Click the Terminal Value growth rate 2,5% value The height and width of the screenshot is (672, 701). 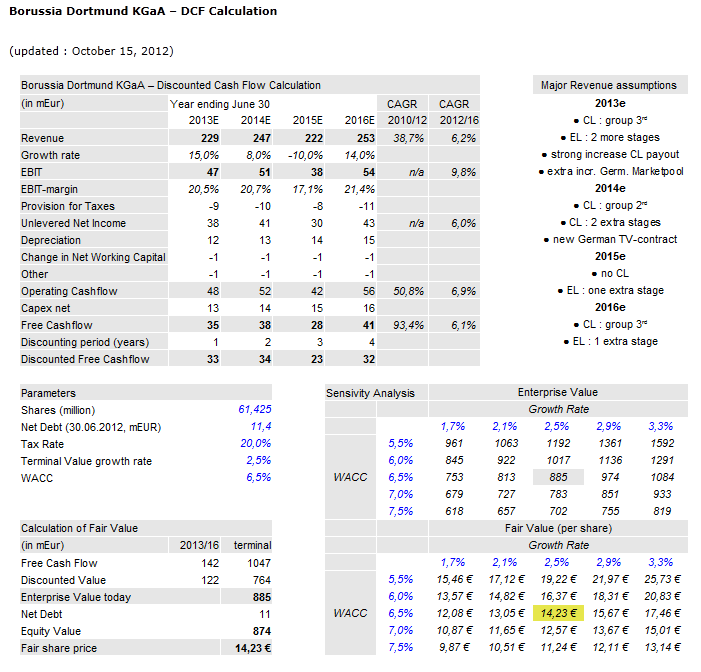tap(256, 460)
